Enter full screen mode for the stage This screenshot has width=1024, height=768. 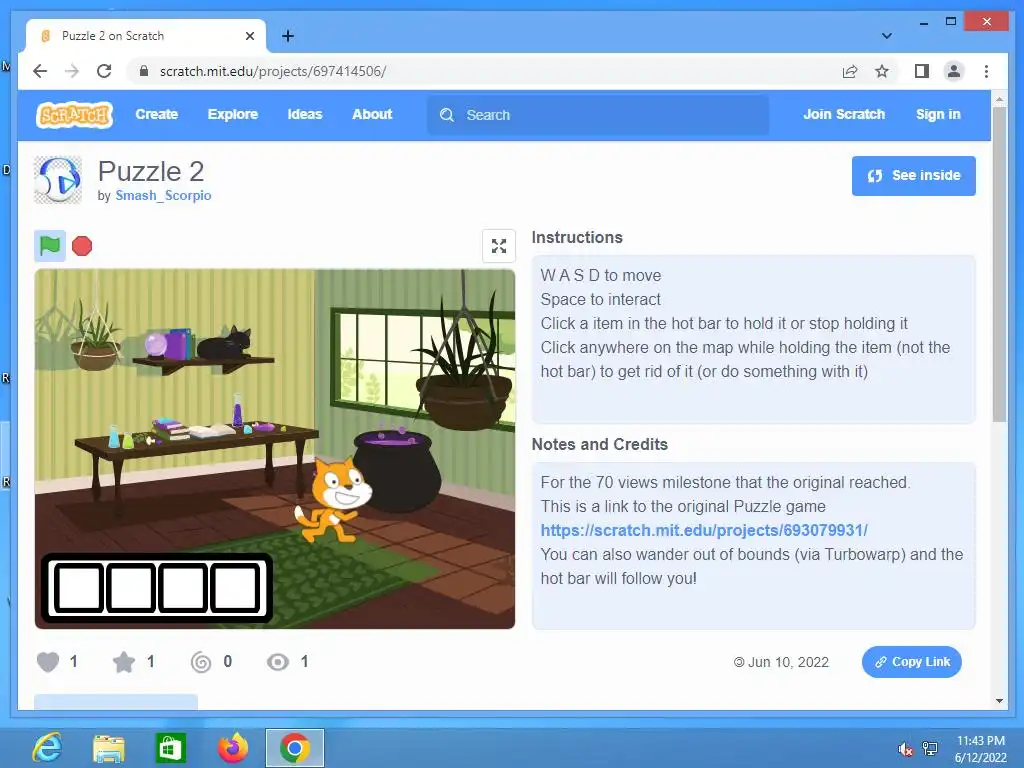tap(499, 246)
